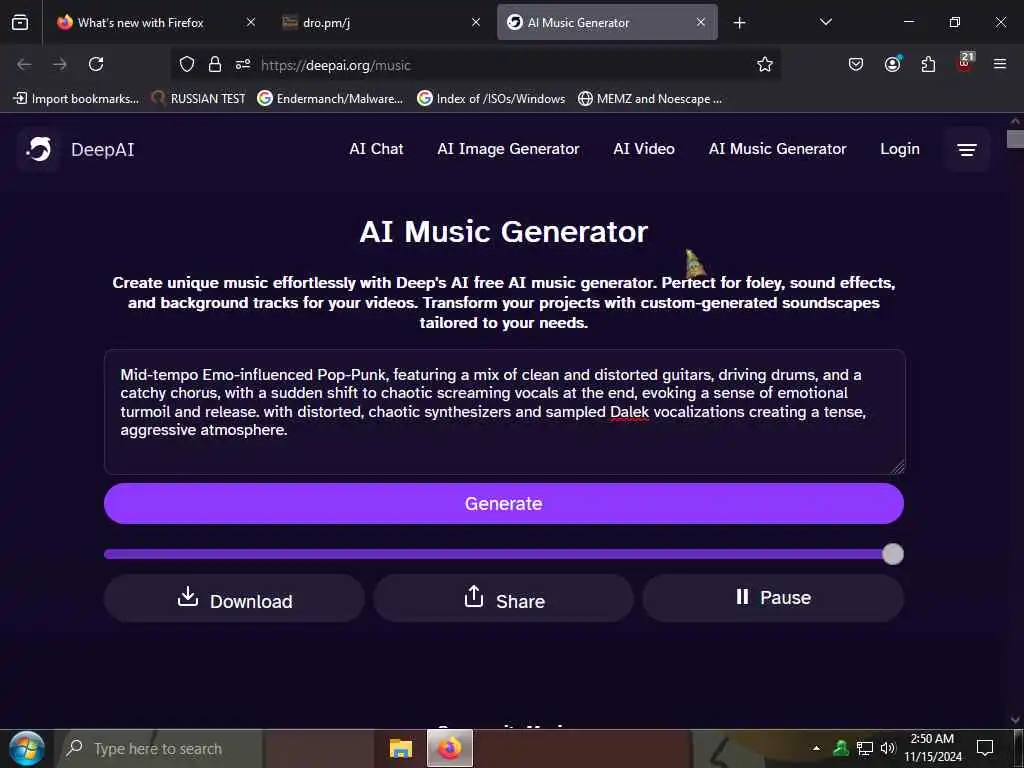Click the Download icon button
Image resolution: width=1024 pixels, height=768 pixels.
coord(234,598)
